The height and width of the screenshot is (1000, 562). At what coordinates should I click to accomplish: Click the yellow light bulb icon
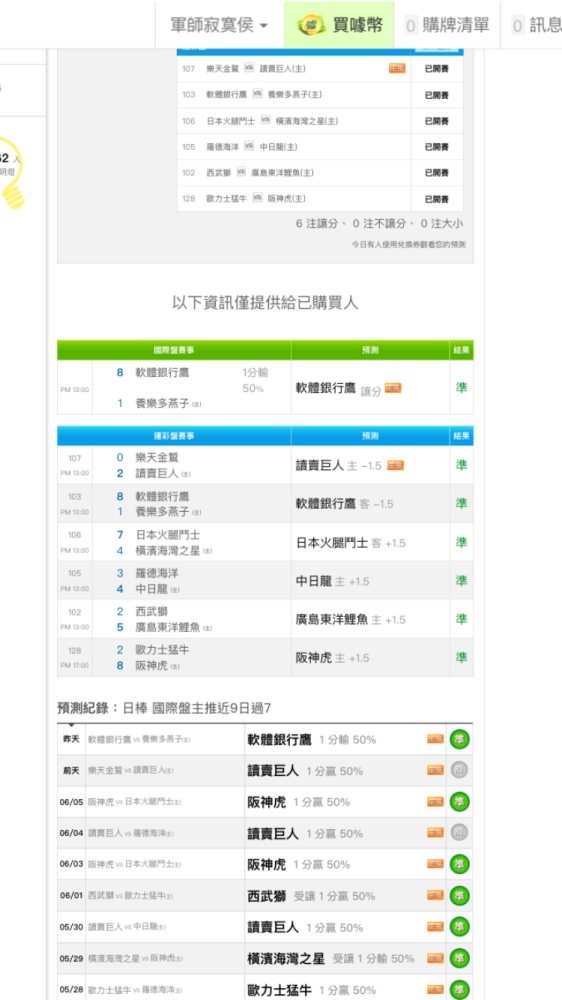10,173
